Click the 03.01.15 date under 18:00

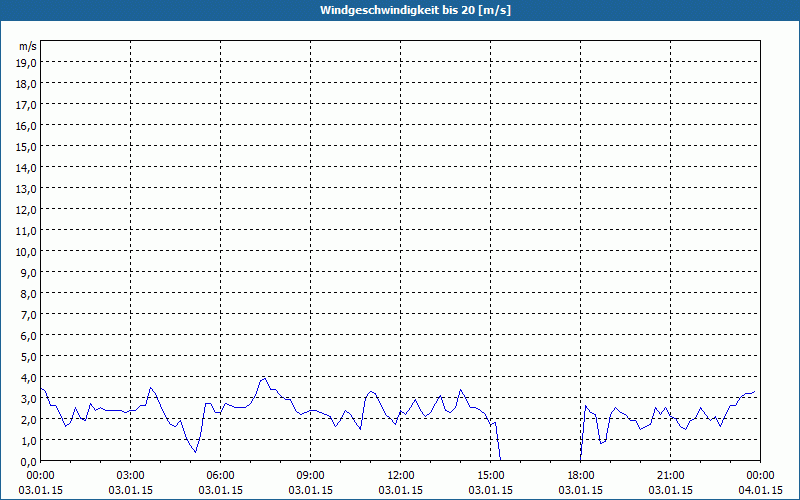[x=581, y=490]
